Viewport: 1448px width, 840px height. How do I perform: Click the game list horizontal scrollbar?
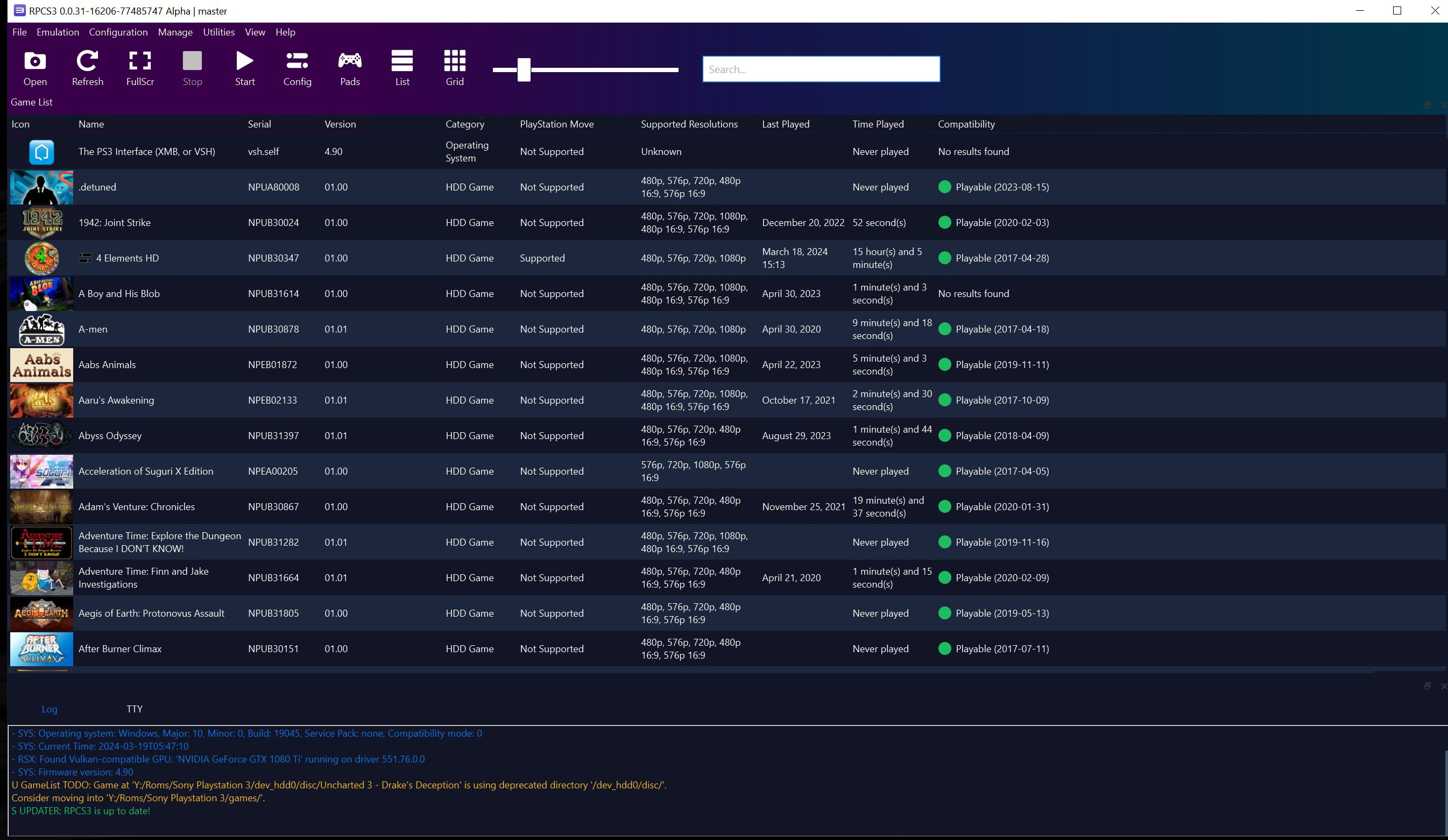point(692,671)
